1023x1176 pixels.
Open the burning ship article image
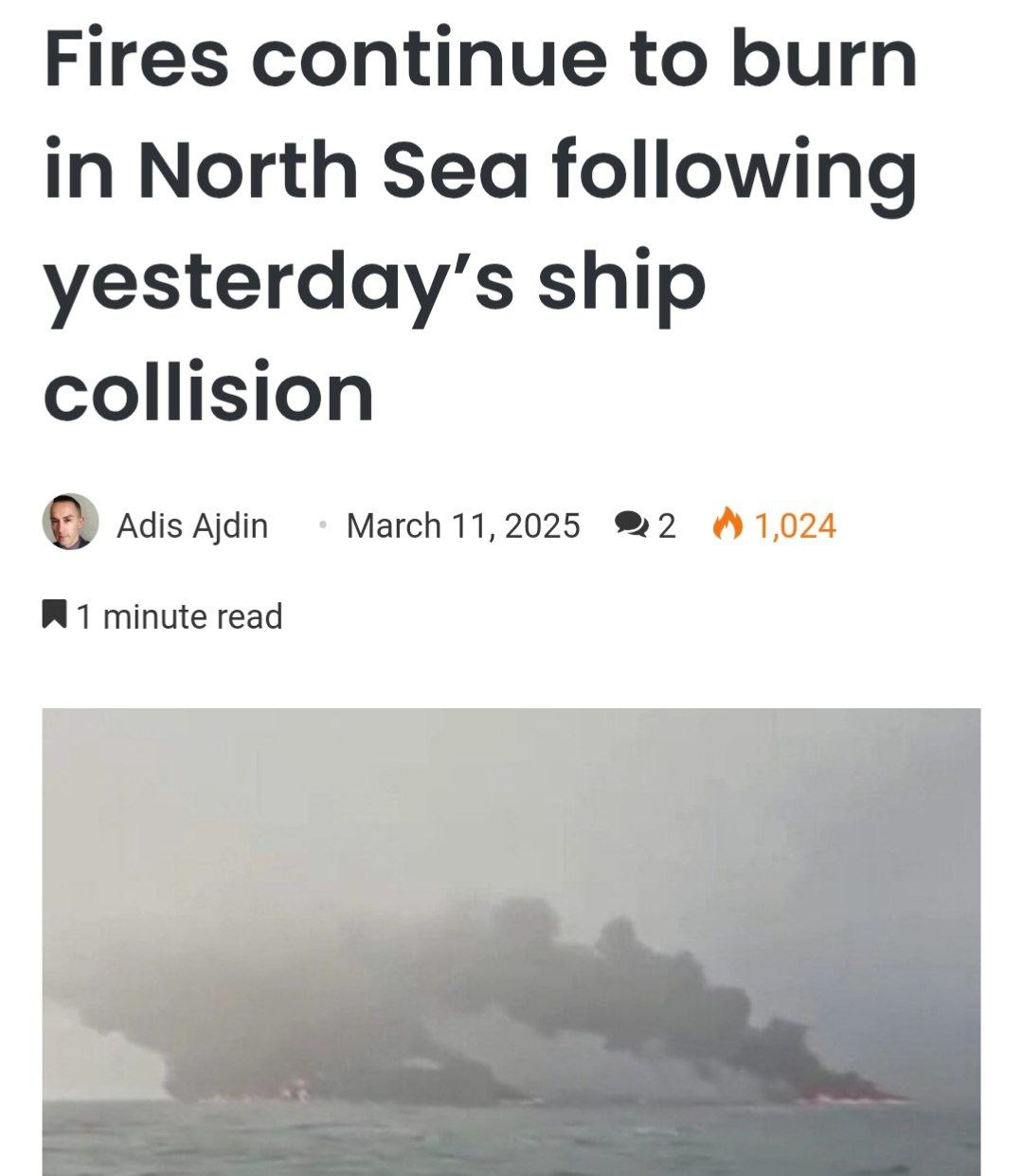click(511, 942)
